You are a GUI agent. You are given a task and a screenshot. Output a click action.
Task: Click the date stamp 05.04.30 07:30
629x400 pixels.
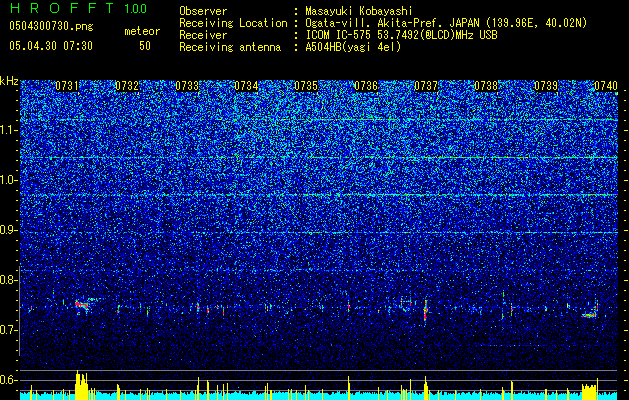pos(51,46)
